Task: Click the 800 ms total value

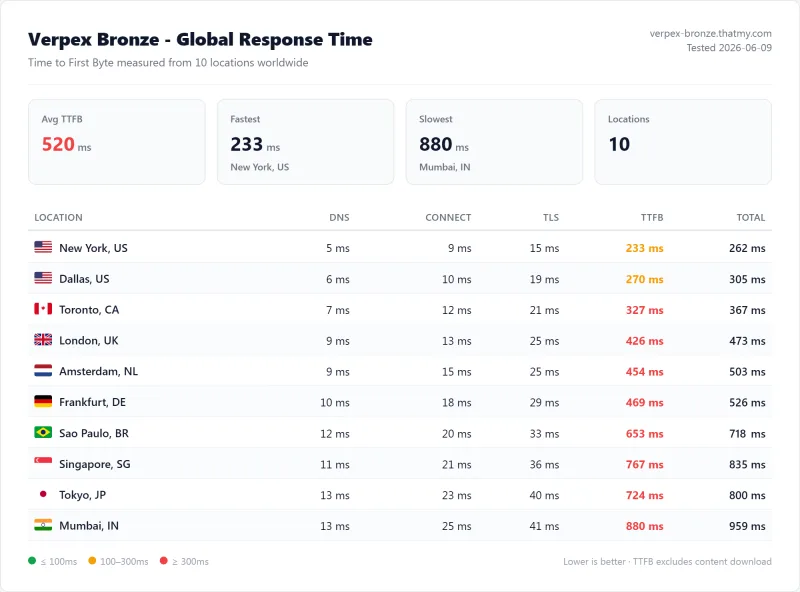Action: 747,495
